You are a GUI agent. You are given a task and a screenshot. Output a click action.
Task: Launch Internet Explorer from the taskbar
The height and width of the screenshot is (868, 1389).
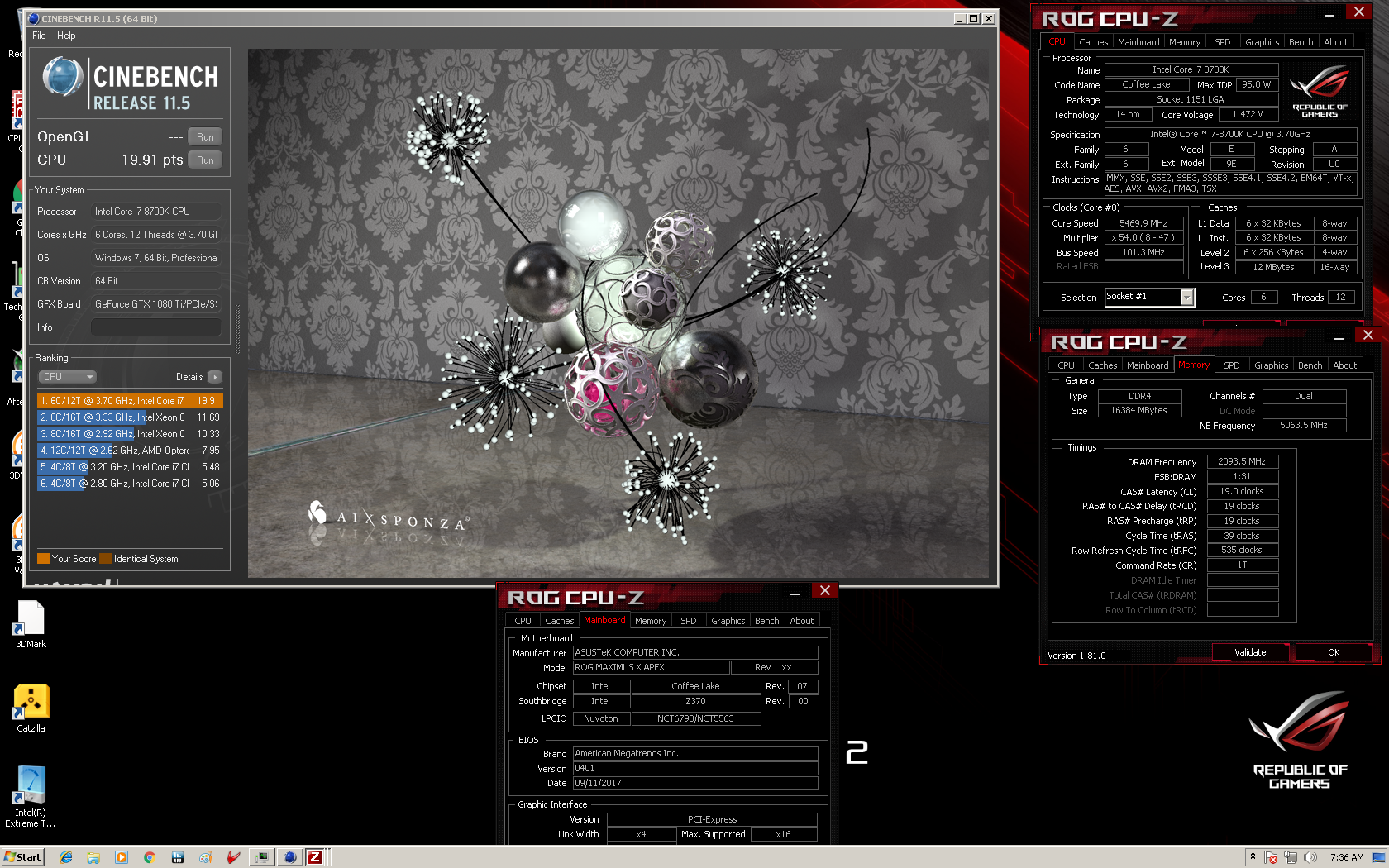[x=66, y=857]
